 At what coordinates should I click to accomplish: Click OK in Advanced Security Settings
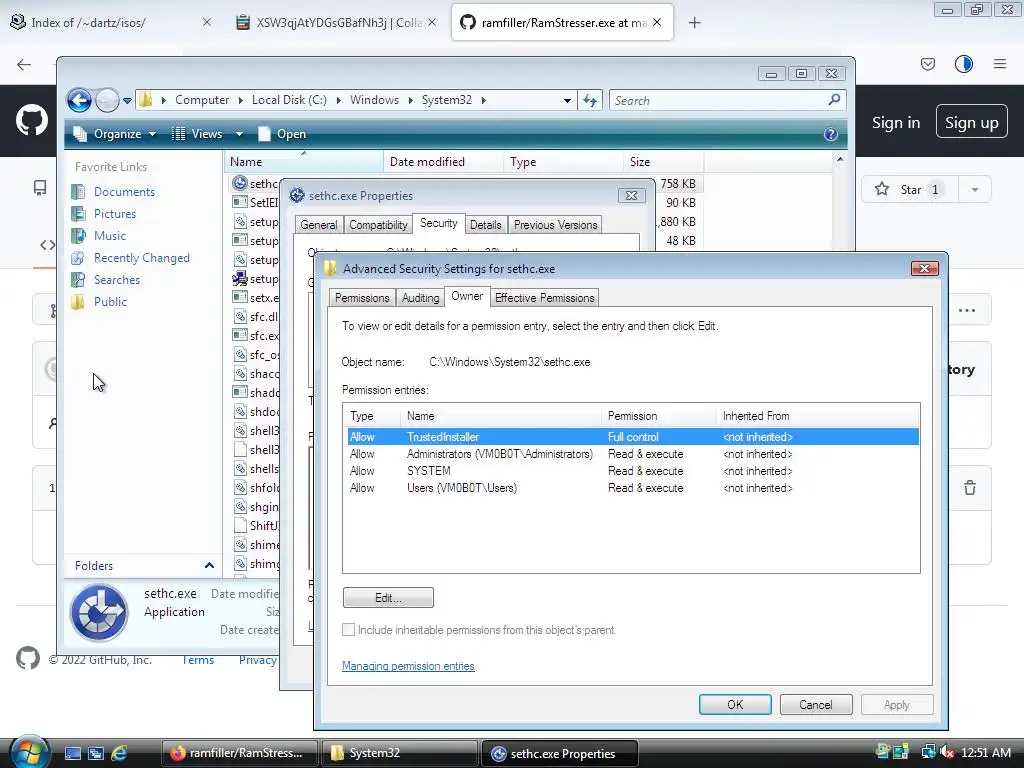[735, 705]
